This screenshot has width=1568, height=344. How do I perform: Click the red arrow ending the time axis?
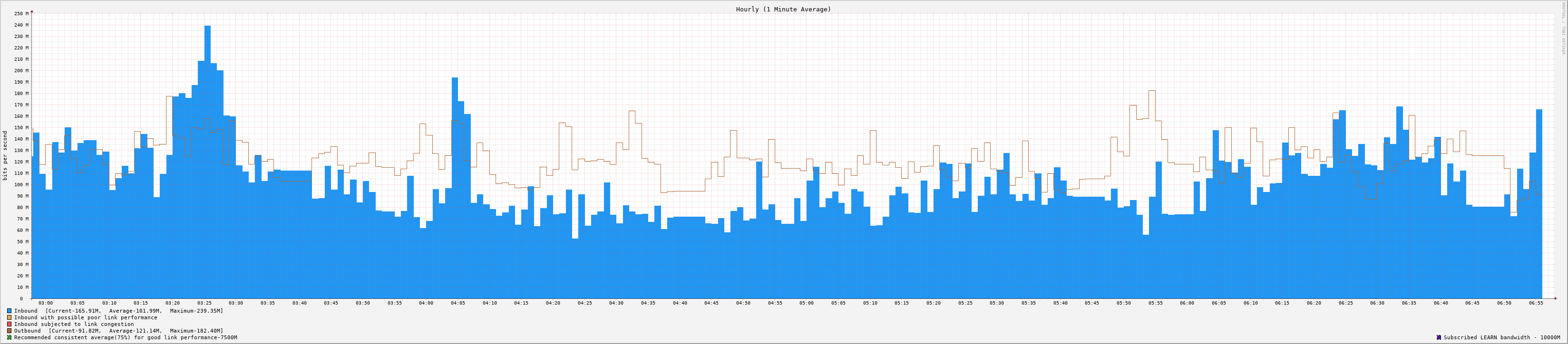(1555, 298)
